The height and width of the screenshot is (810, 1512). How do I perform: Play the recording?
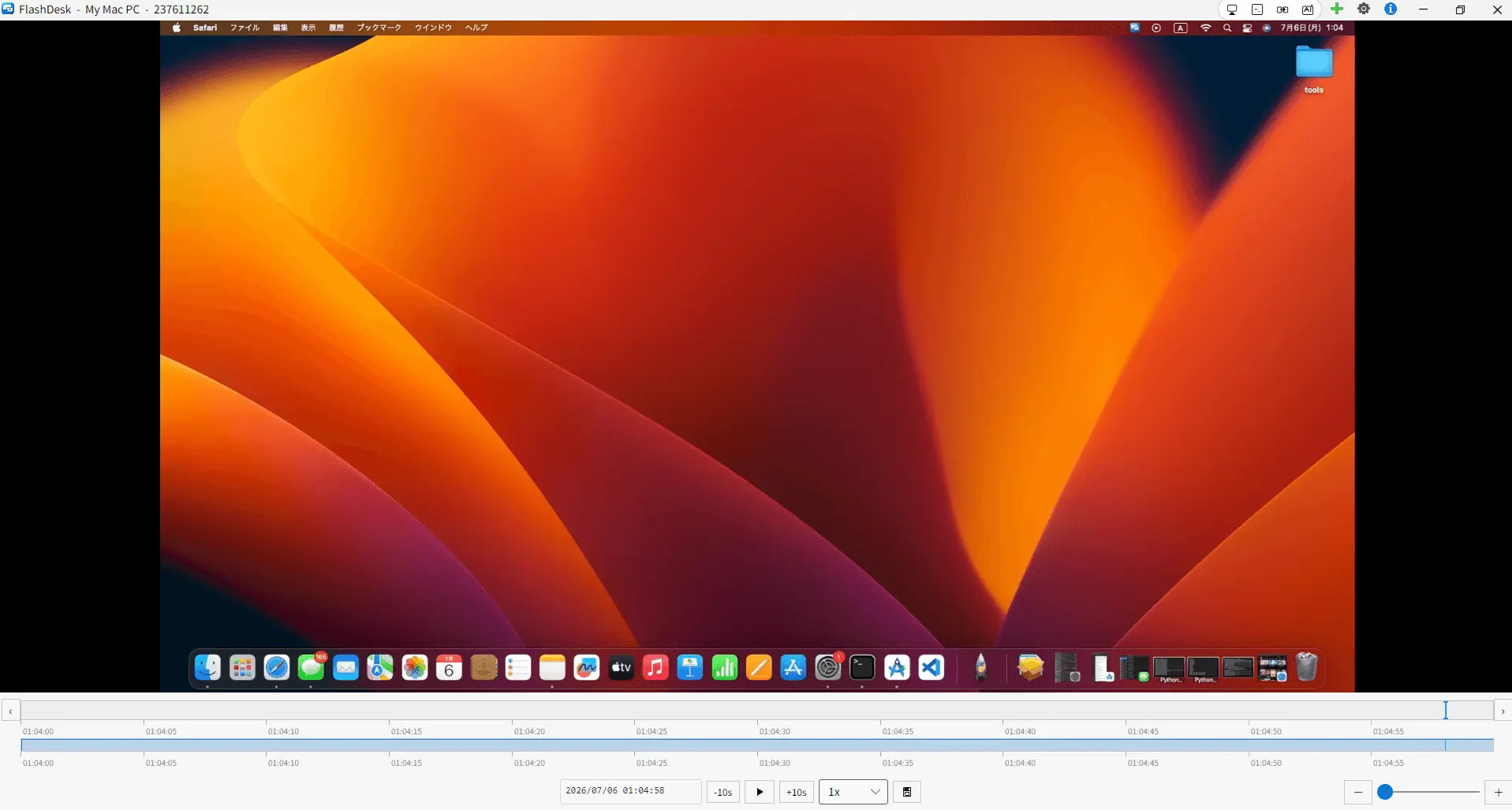[x=760, y=792]
